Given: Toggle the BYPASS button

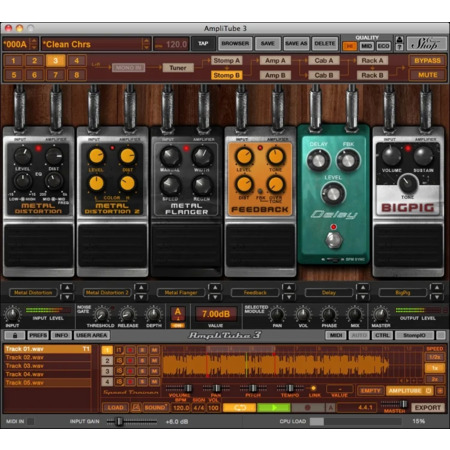Looking at the screenshot, I should click(427, 61).
